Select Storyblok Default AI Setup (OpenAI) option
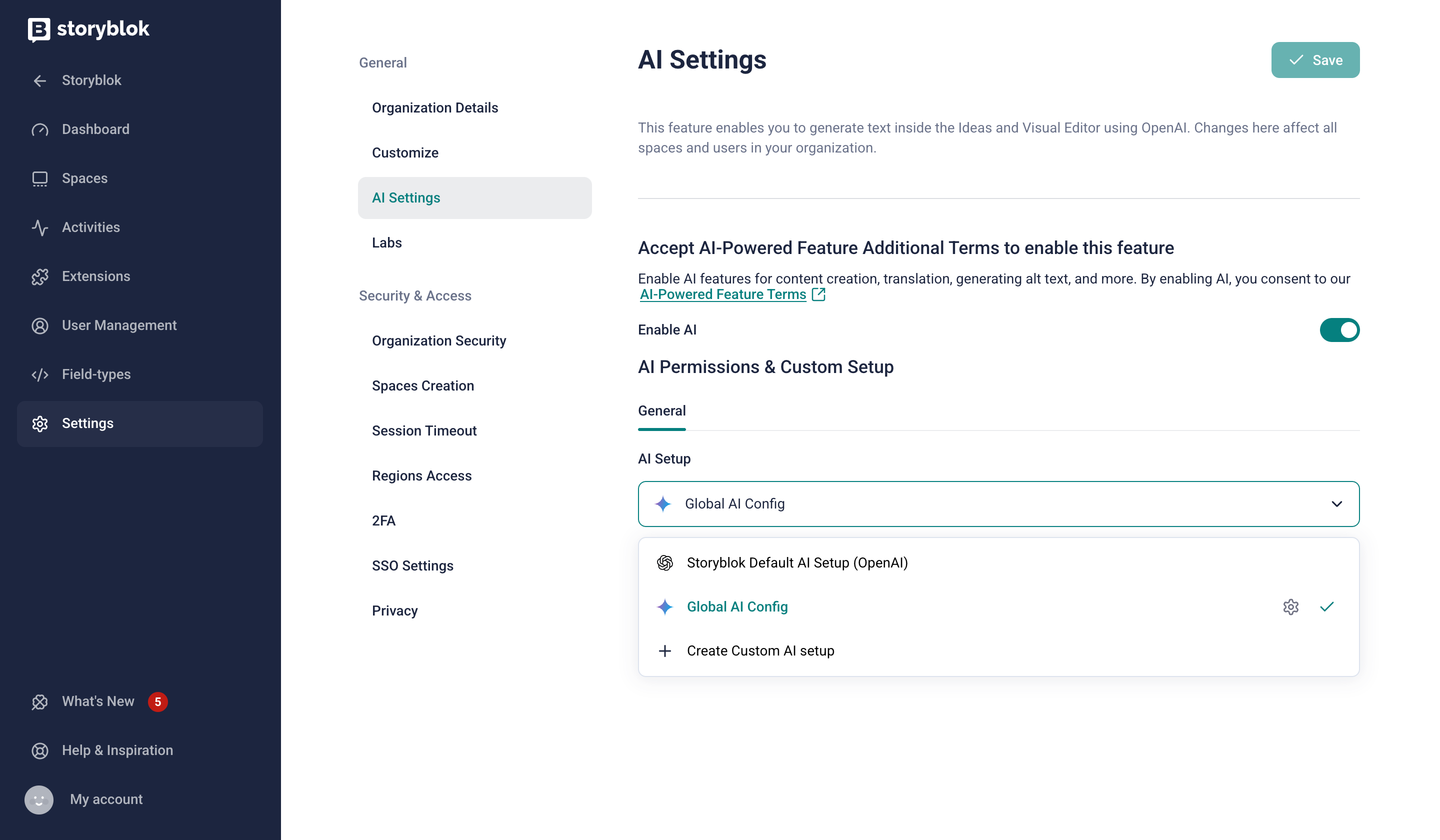This screenshot has height=840, width=1440. click(796, 563)
